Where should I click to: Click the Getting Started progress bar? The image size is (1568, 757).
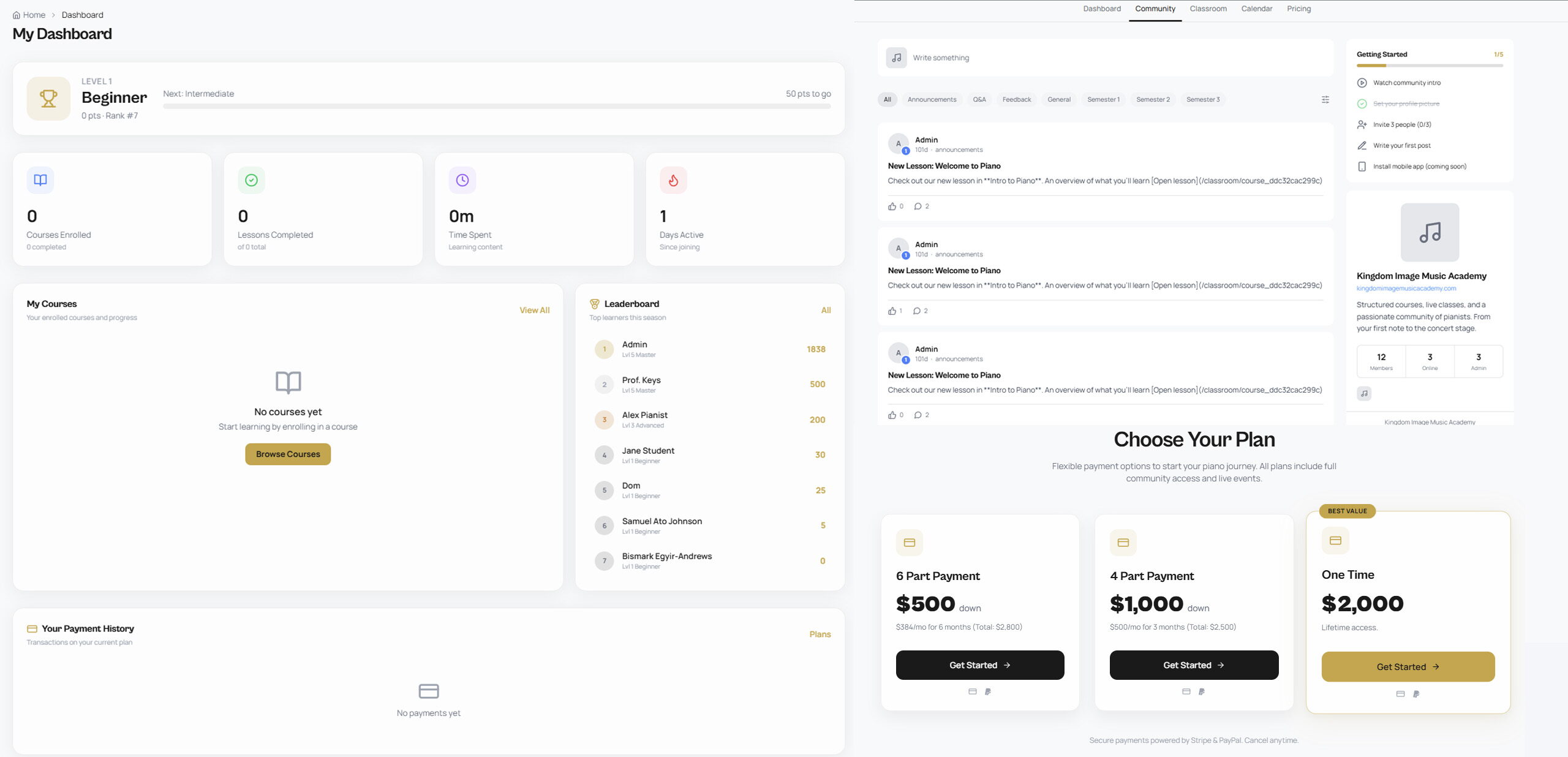click(x=1429, y=66)
